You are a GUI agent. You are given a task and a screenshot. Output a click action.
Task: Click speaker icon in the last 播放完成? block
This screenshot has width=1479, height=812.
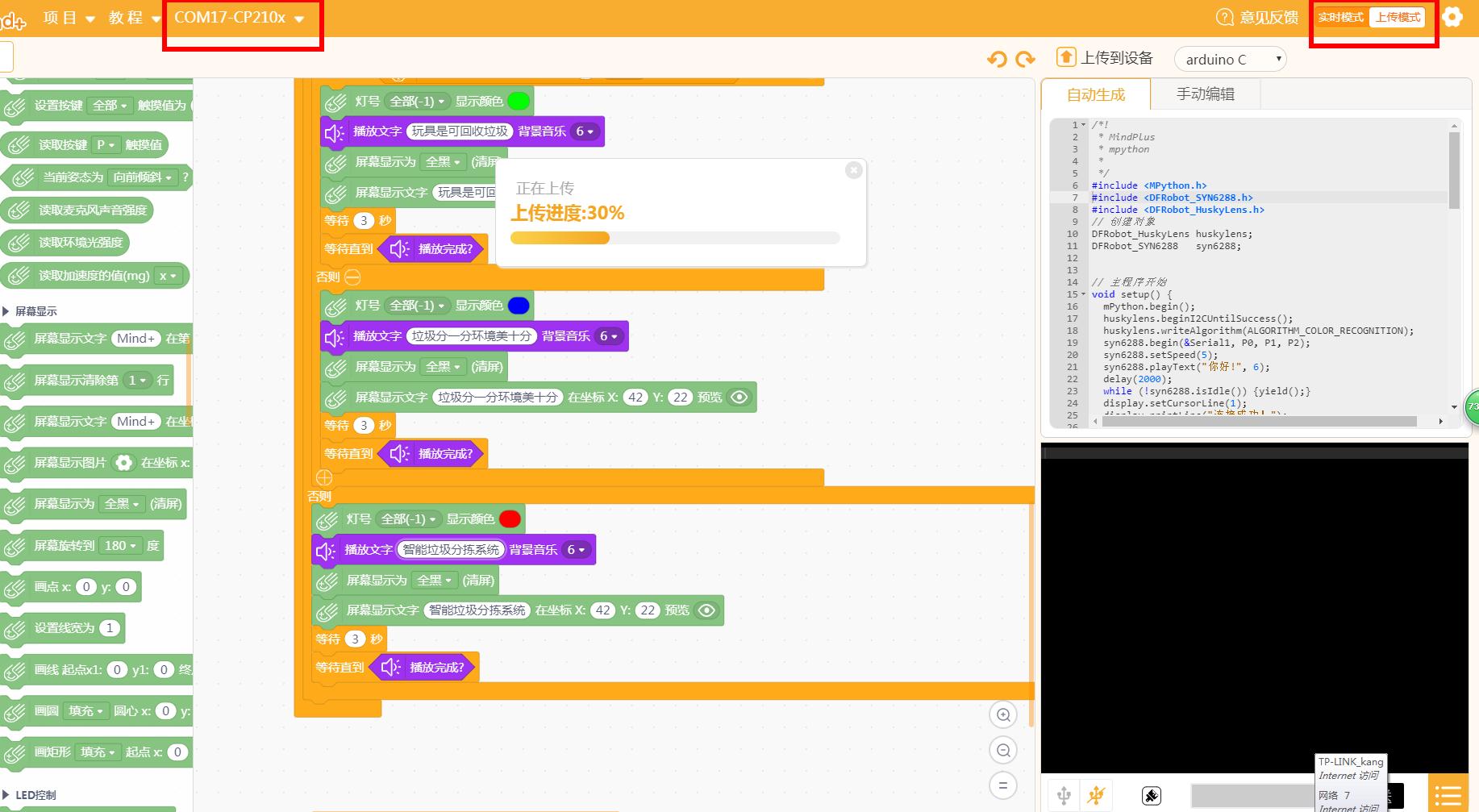click(390, 667)
